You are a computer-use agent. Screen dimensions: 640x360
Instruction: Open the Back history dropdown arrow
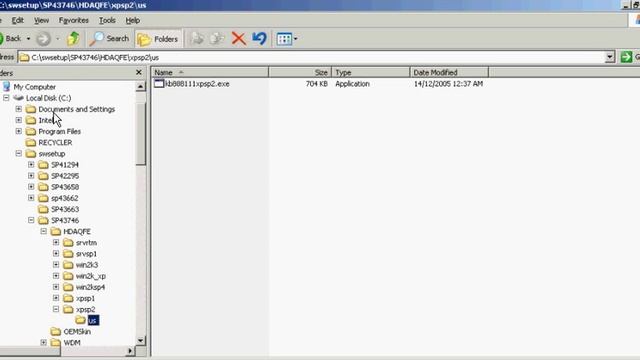pos(28,39)
